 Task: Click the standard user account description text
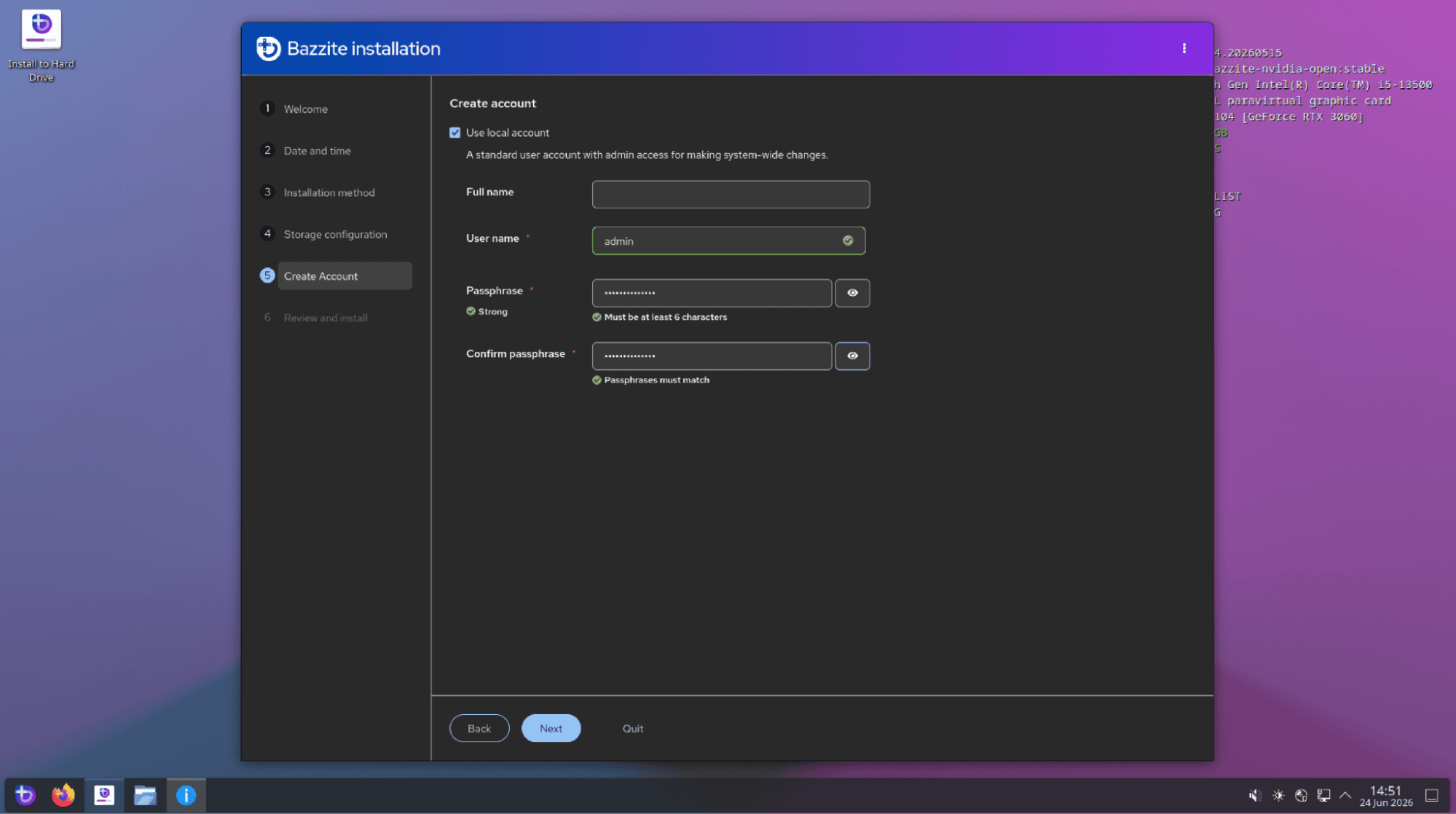pos(647,154)
